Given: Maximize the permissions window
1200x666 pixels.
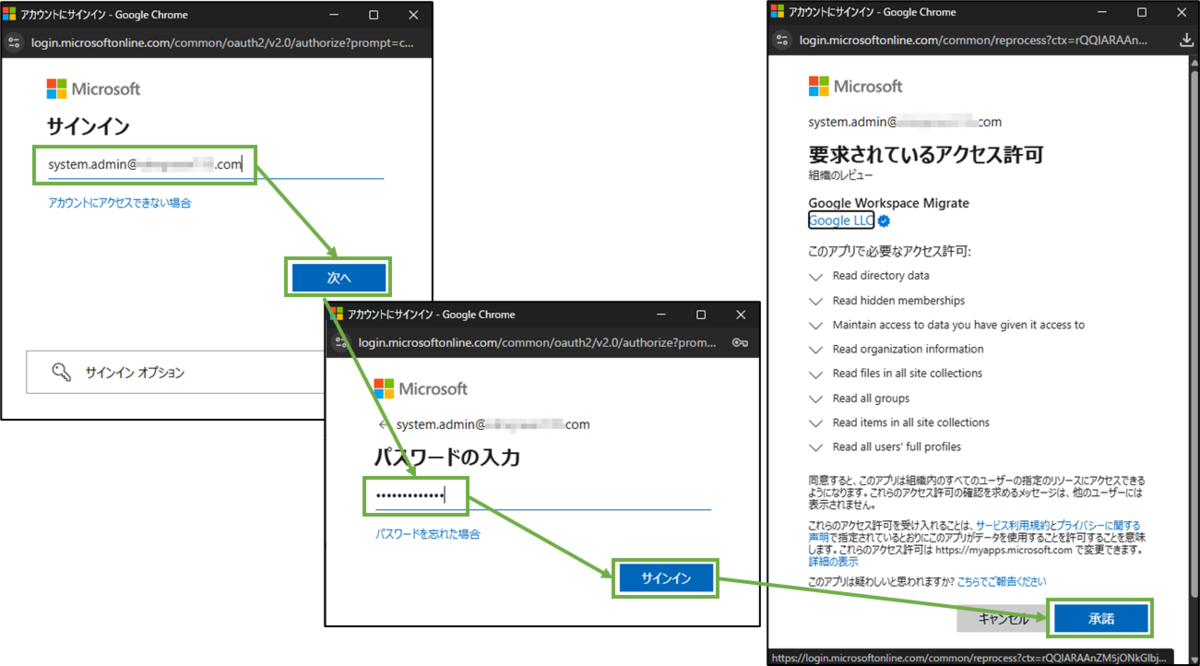Looking at the screenshot, I should [1141, 12].
